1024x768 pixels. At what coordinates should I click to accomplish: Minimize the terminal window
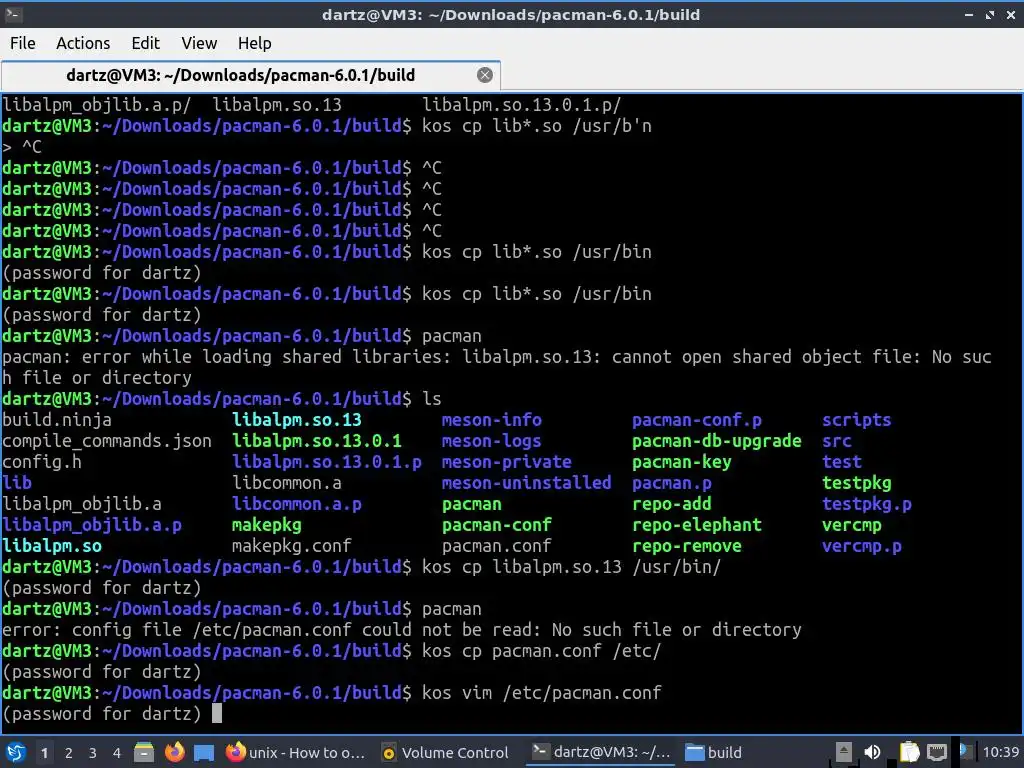coord(969,14)
